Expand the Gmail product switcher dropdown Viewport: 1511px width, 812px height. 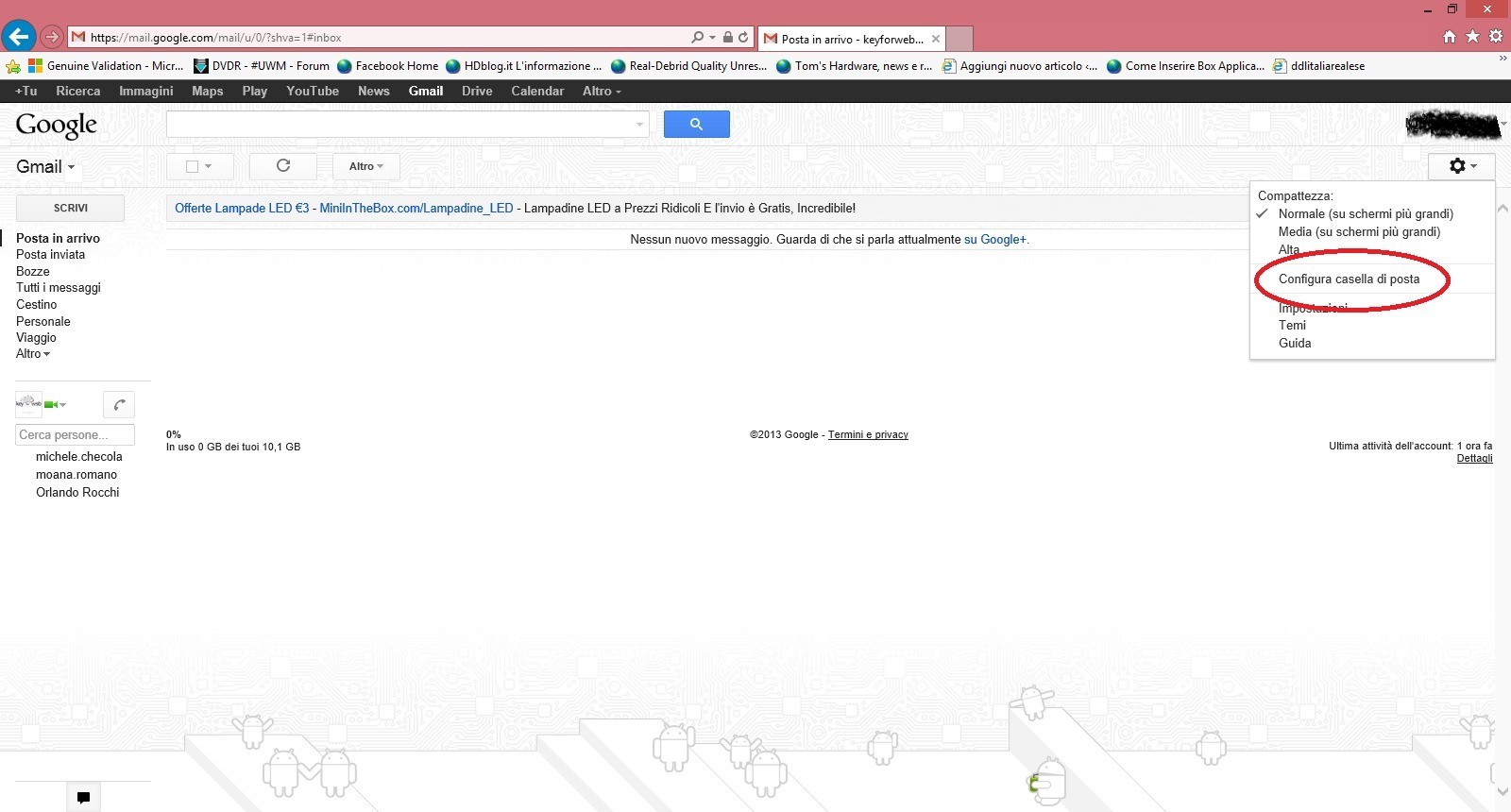tap(45, 167)
